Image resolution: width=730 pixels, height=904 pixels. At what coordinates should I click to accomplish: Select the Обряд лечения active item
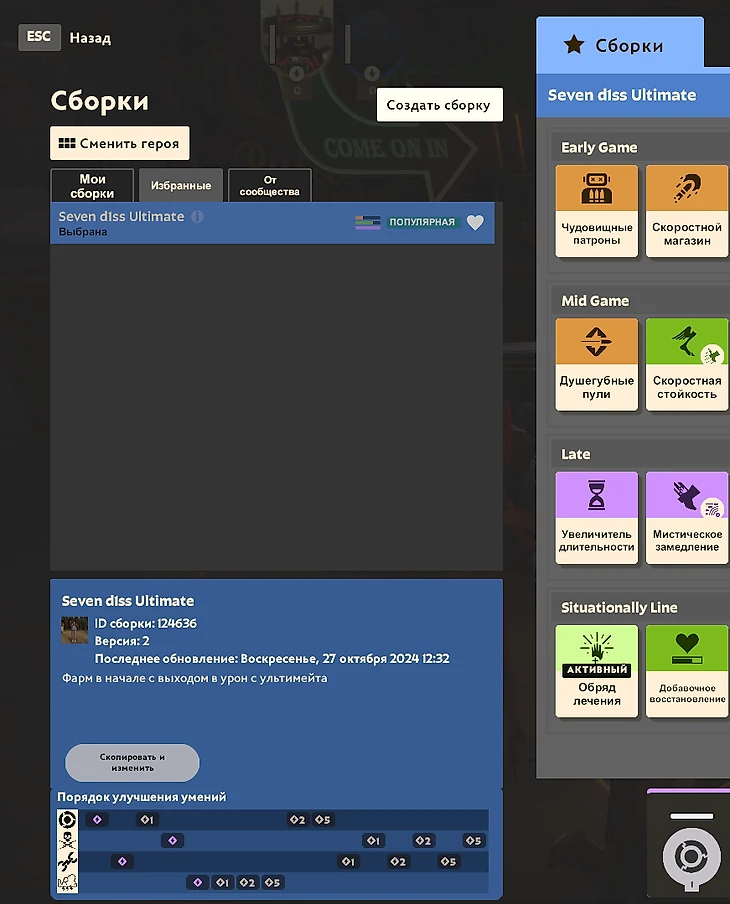[597, 671]
